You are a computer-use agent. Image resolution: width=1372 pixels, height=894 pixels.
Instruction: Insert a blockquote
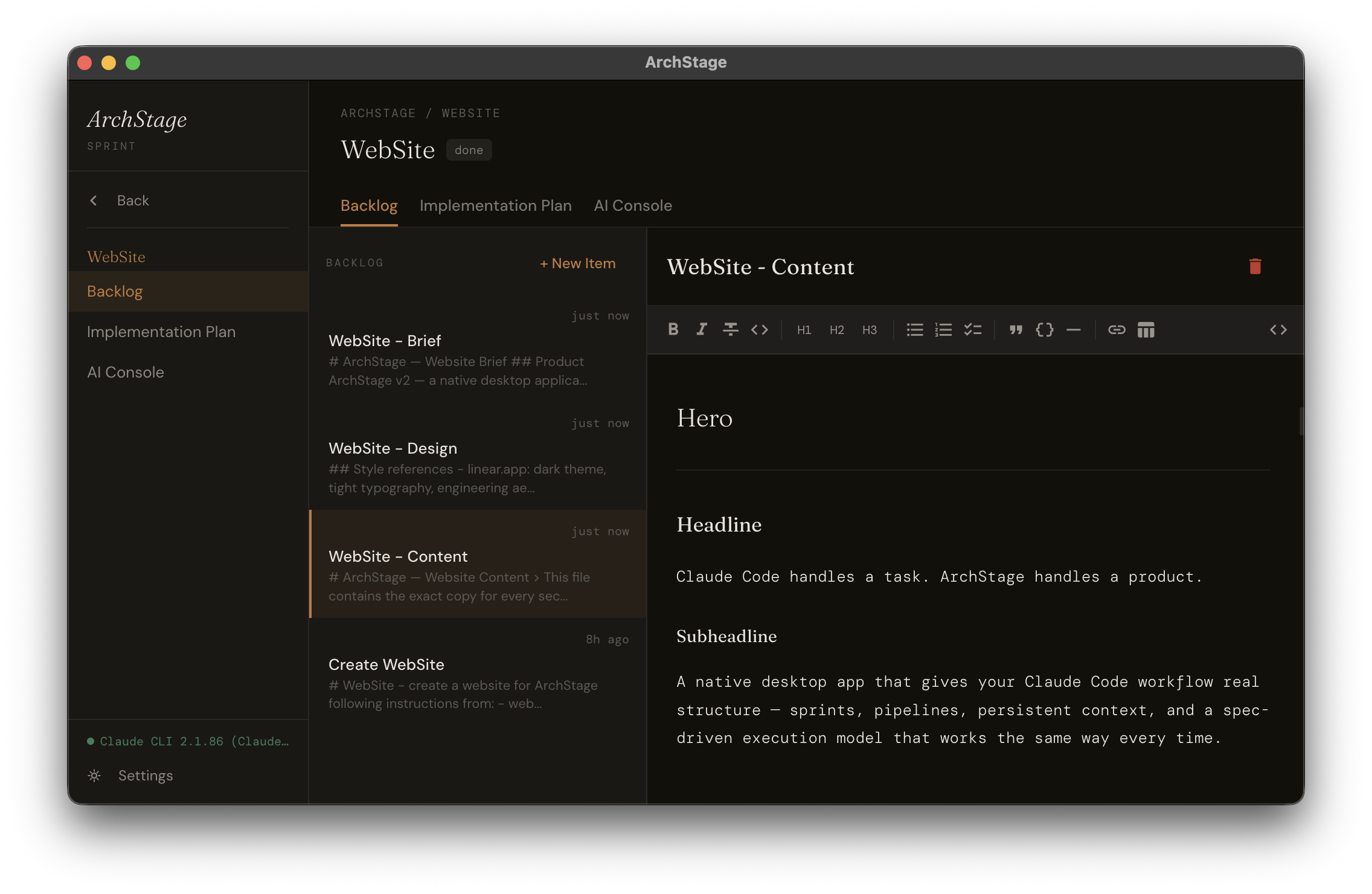tap(1016, 329)
